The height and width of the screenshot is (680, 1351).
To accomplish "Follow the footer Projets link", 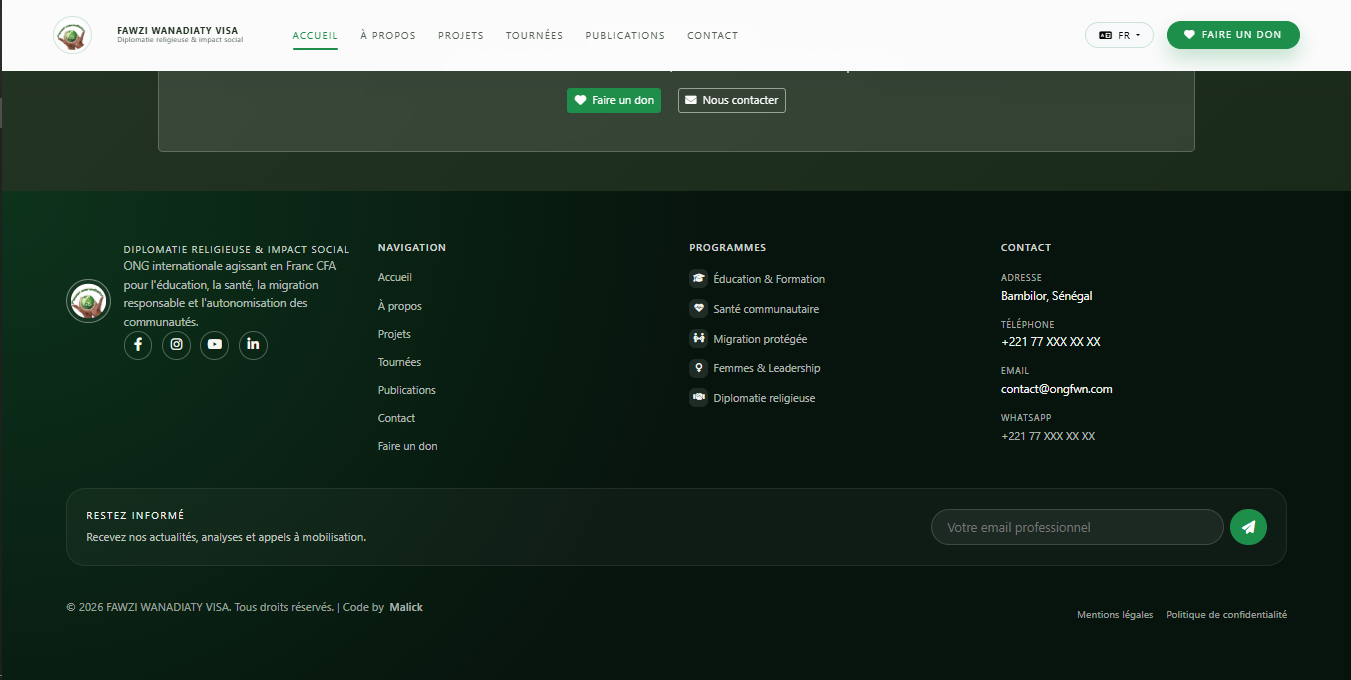I will 394,334.
